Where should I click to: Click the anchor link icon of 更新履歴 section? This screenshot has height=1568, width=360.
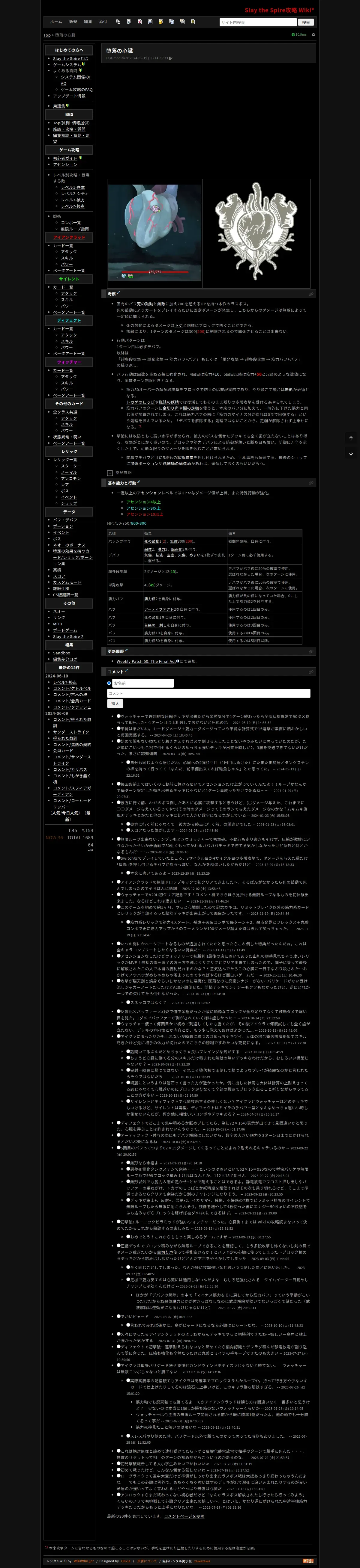pos(311,651)
